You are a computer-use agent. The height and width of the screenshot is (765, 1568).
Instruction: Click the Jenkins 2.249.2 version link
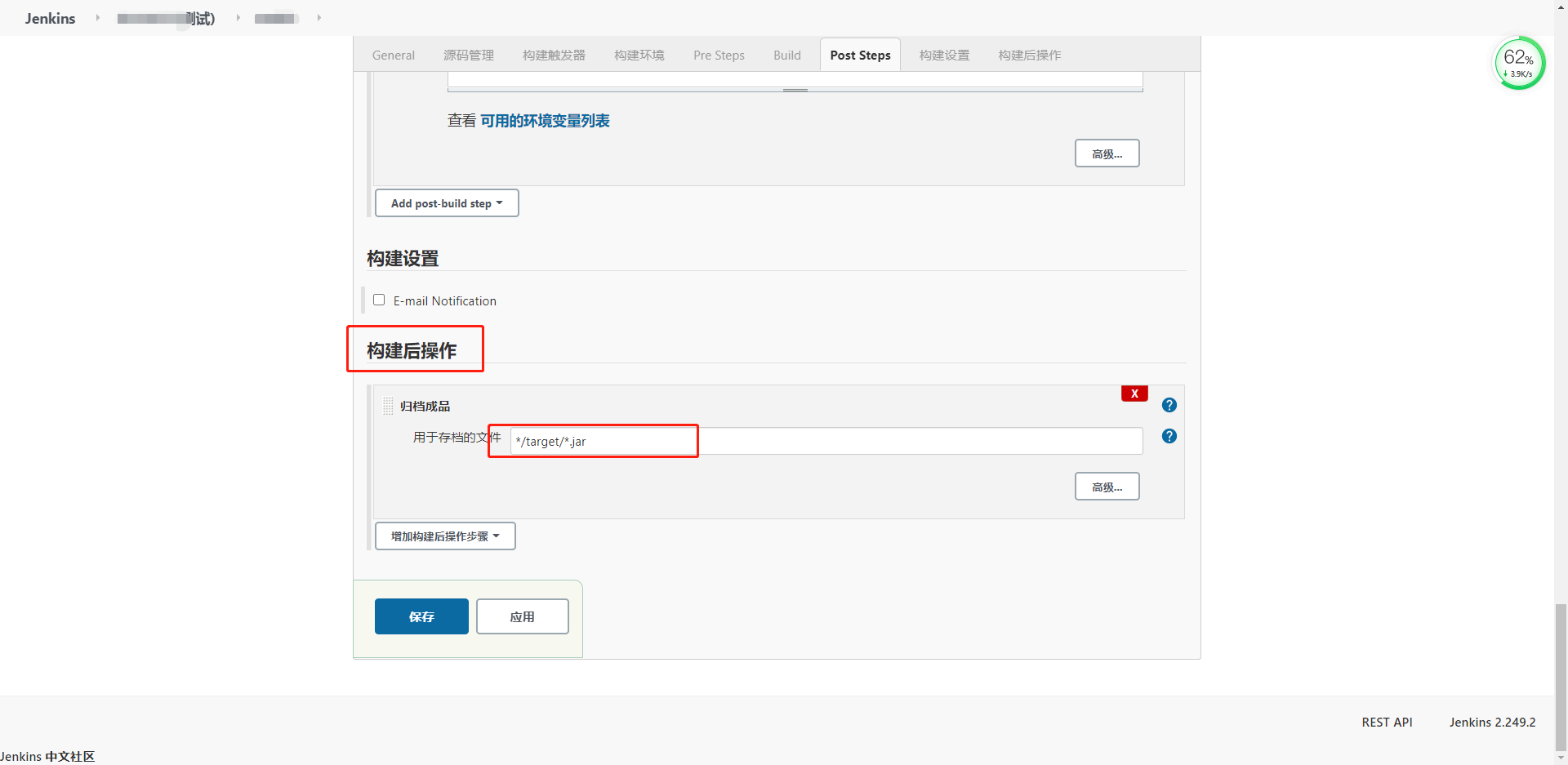[1492, 723]
